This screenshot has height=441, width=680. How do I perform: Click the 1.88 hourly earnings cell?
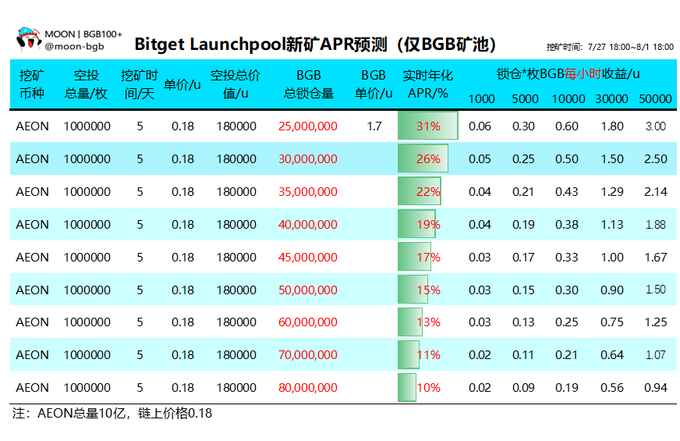pos(655,225)
